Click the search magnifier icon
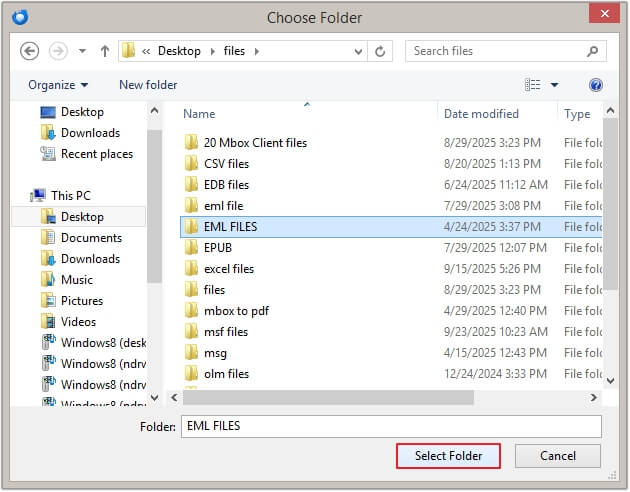Viewport: 630px width, 492px height. [594, 51]
